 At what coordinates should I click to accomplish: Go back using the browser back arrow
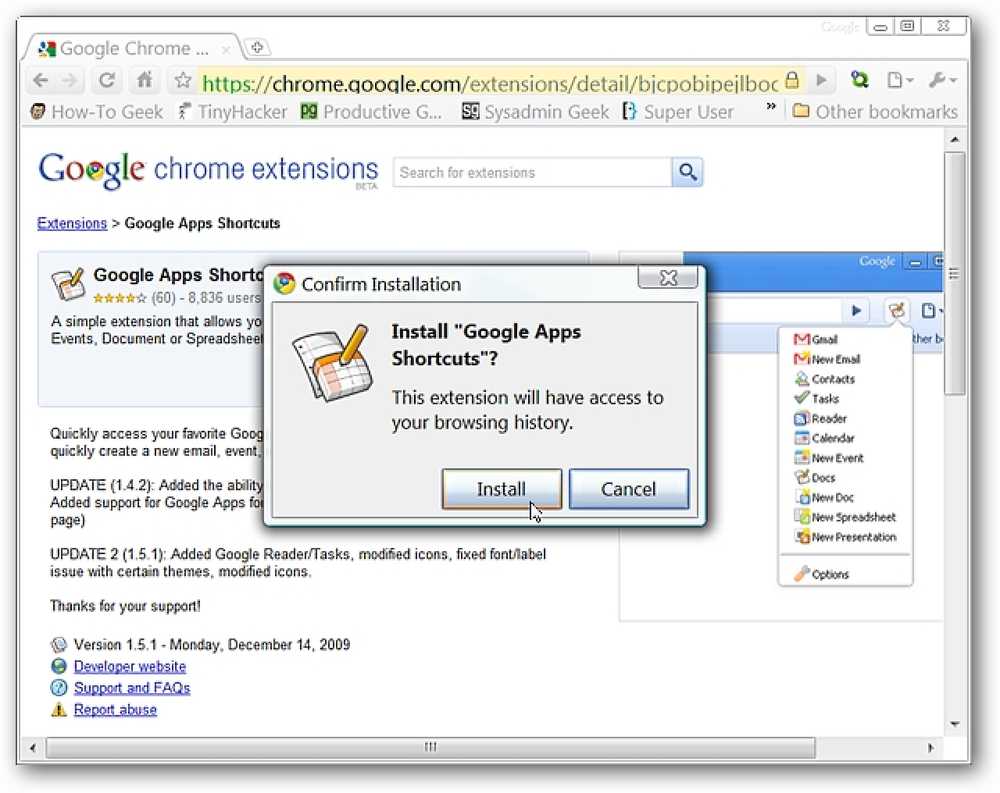41,80
